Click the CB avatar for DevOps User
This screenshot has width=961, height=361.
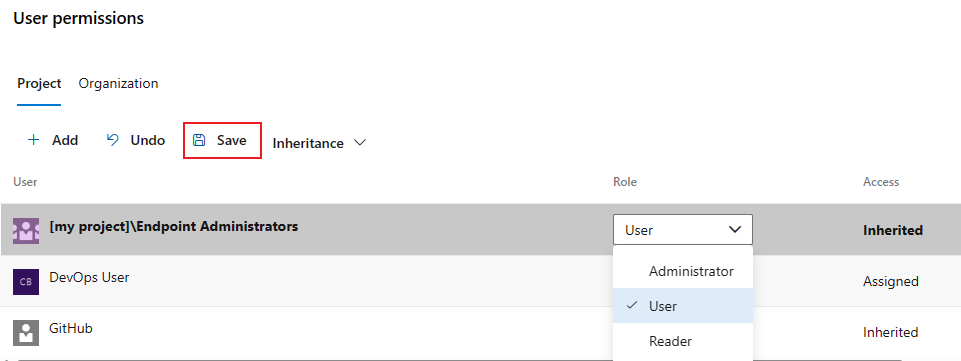[26, 282]
